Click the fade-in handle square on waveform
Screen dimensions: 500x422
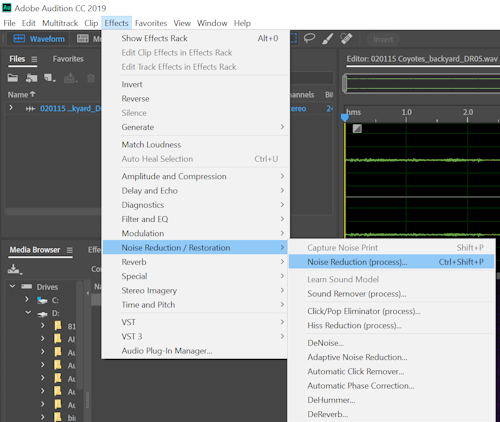pyautogui.click(x=357, y=128)
